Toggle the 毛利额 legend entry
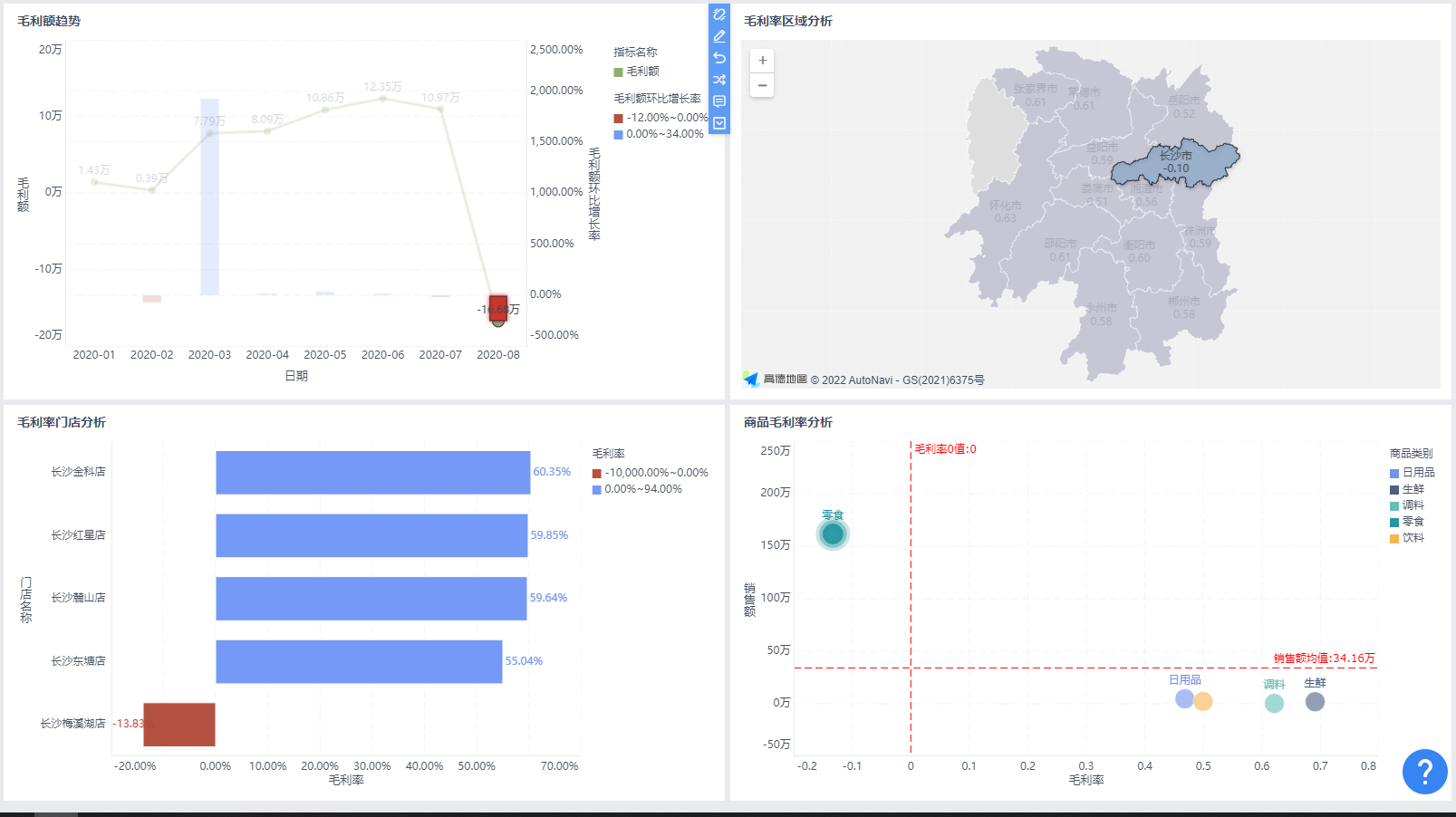 click(642, 72)
